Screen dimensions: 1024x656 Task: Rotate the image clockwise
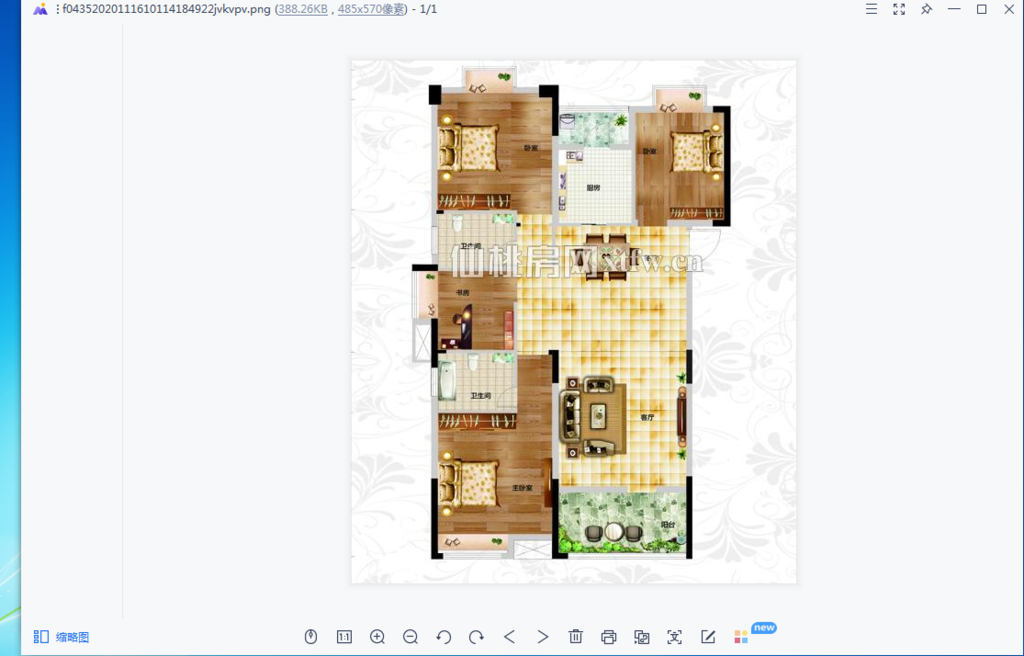(476, 636)
